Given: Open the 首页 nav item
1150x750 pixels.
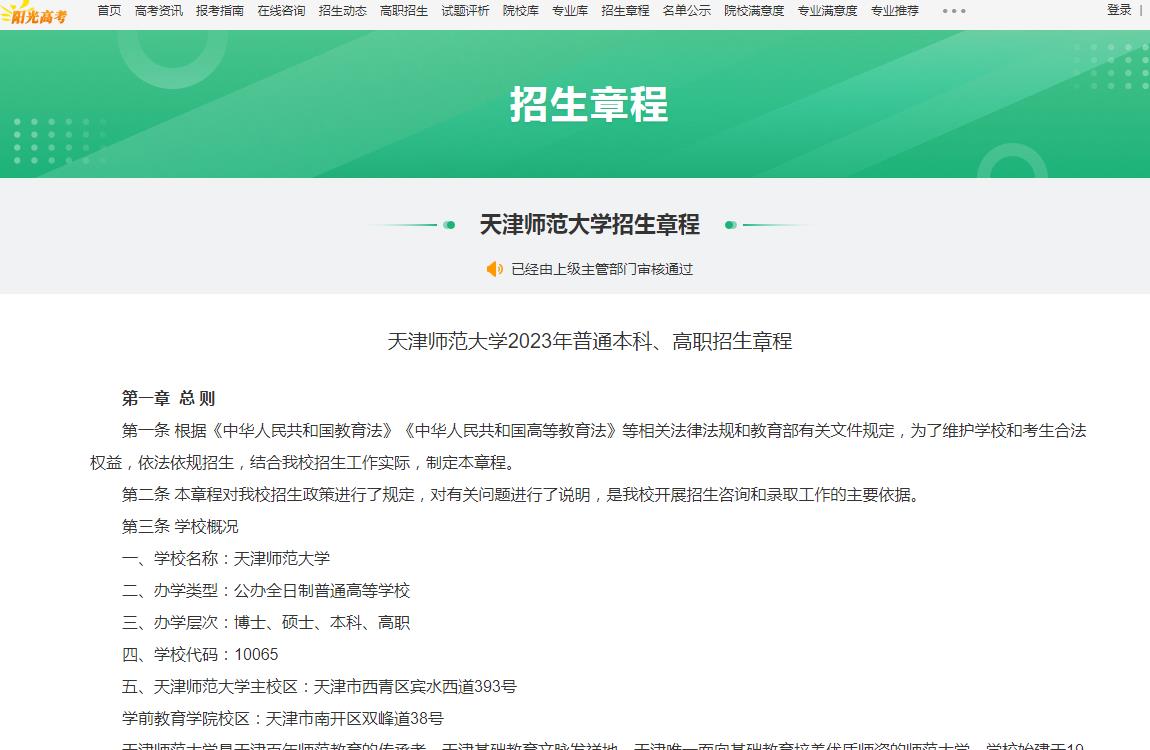Looking at the screenshot, I should (109, 10).
